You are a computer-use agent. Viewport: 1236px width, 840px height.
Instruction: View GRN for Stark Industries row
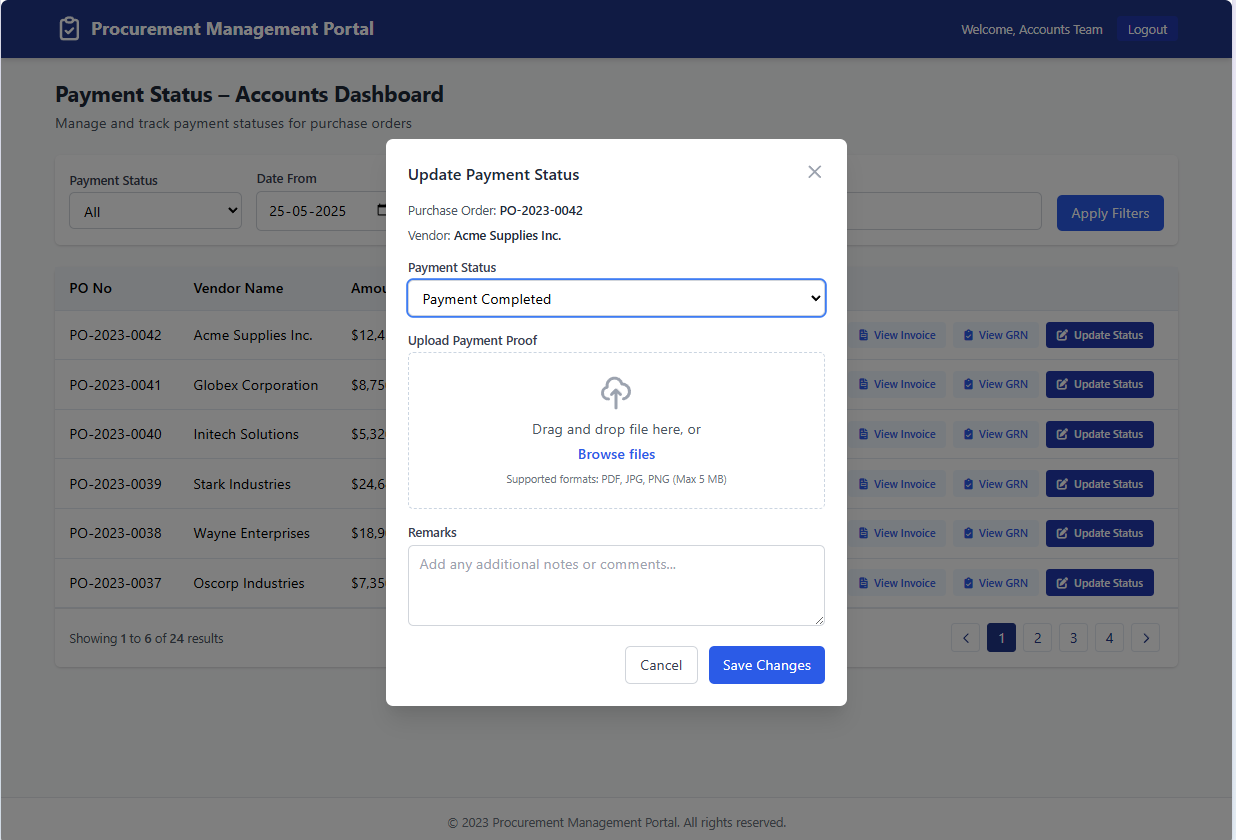[995, 484]
